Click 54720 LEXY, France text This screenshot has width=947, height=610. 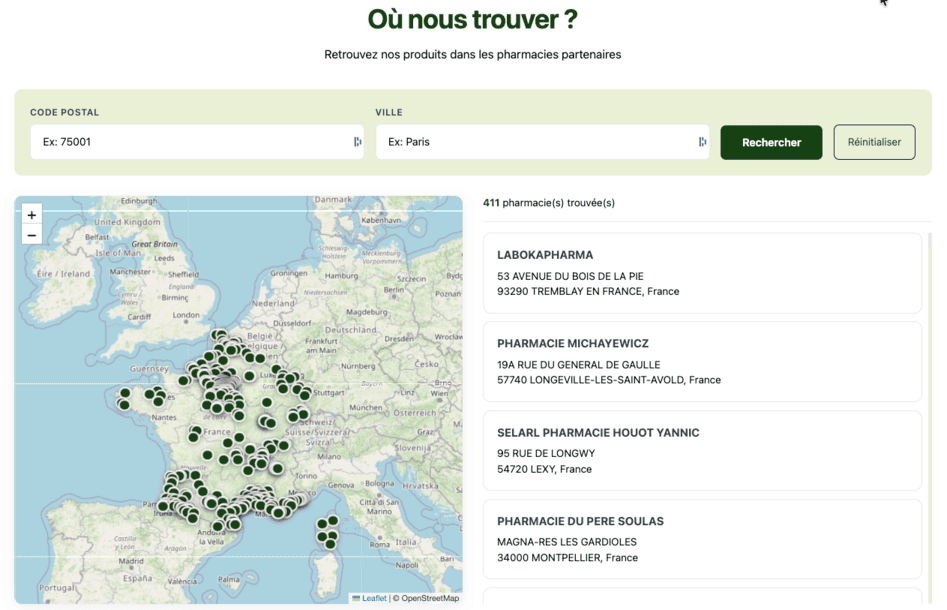(x=544, y=469)
